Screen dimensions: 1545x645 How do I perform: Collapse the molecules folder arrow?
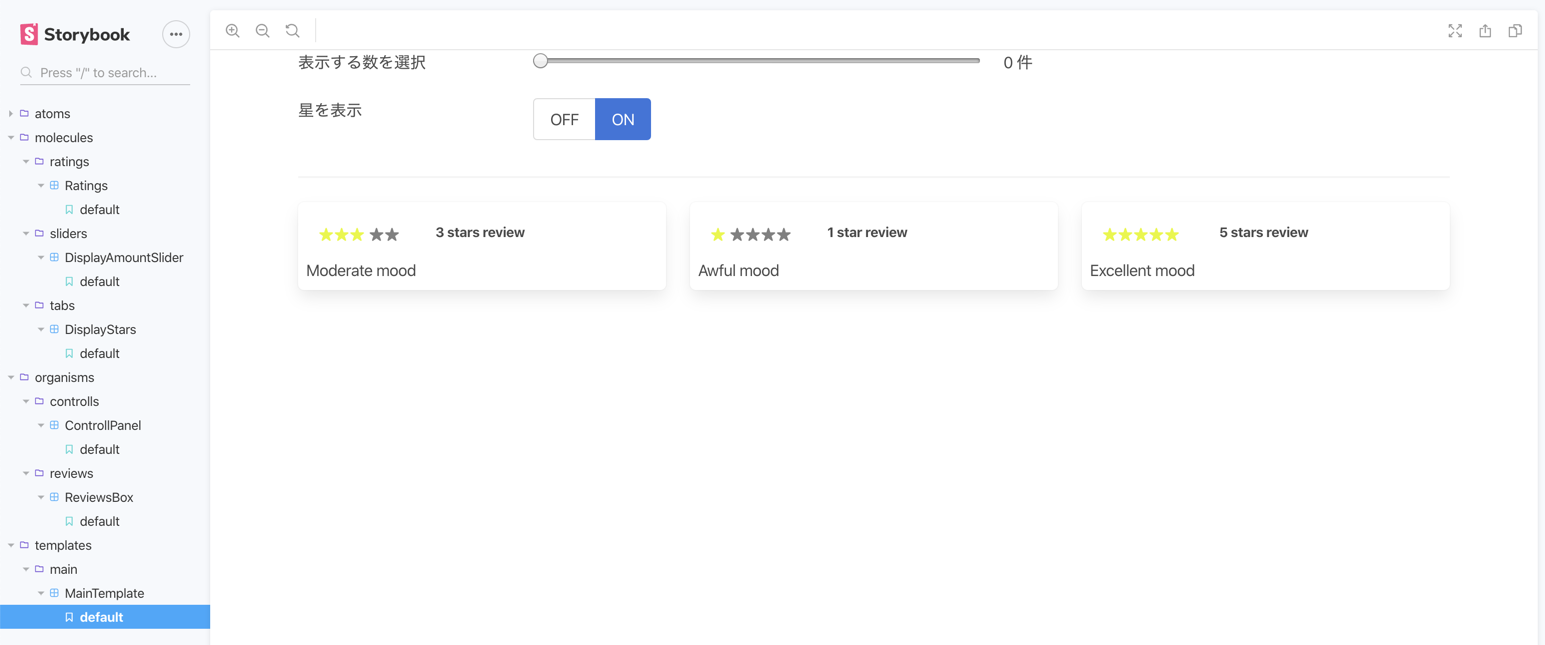(11, 138)
